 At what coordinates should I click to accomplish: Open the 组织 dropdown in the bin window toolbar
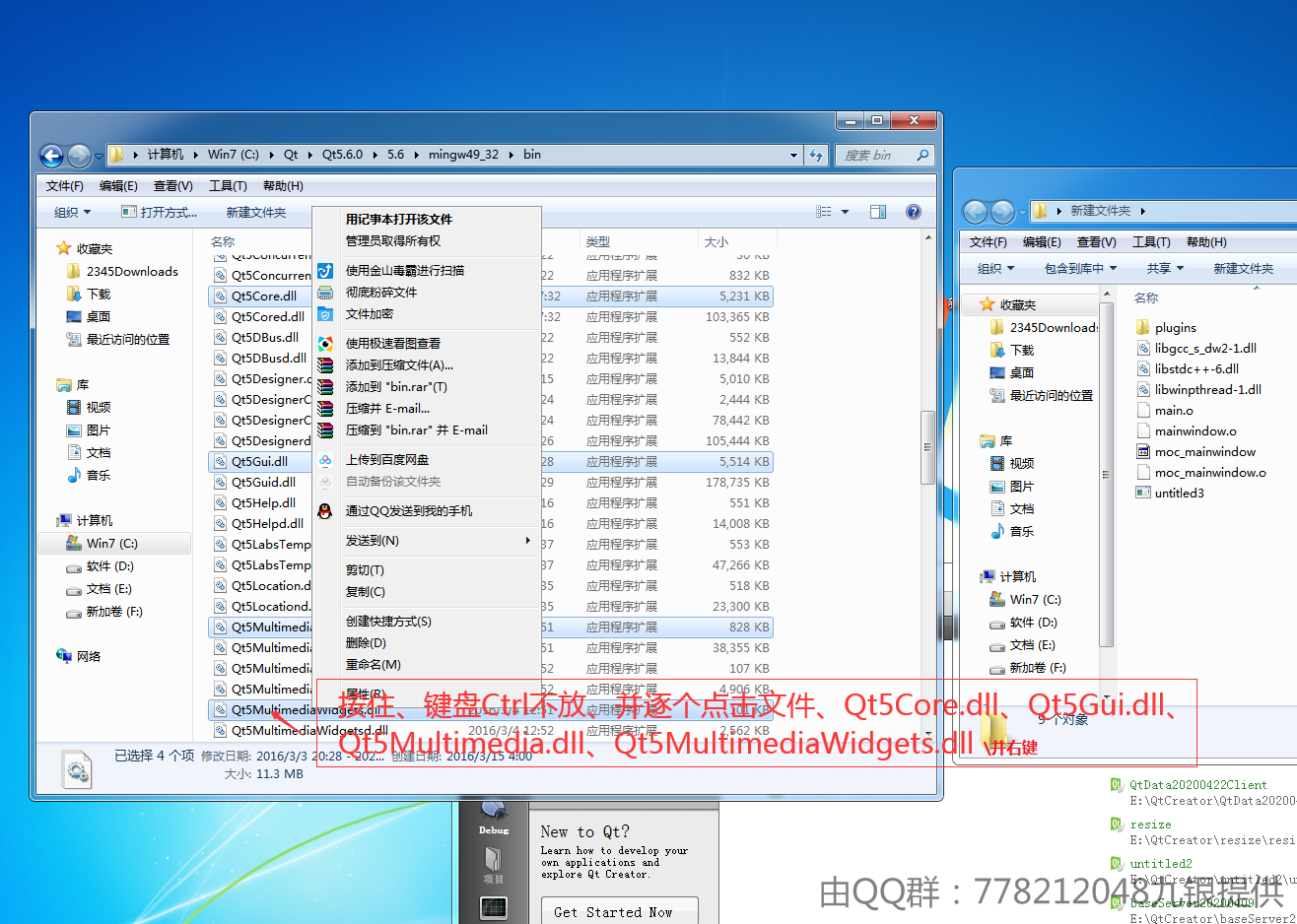(x=72, y=212)
